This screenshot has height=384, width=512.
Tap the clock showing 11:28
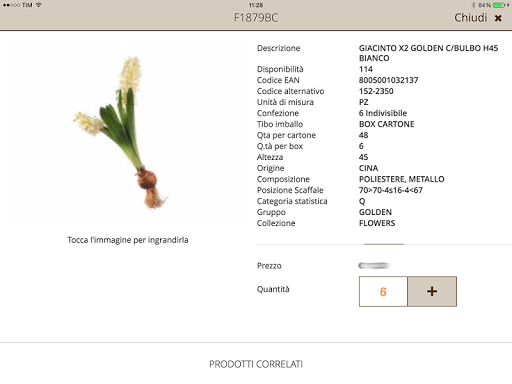(x=256, y=5)
